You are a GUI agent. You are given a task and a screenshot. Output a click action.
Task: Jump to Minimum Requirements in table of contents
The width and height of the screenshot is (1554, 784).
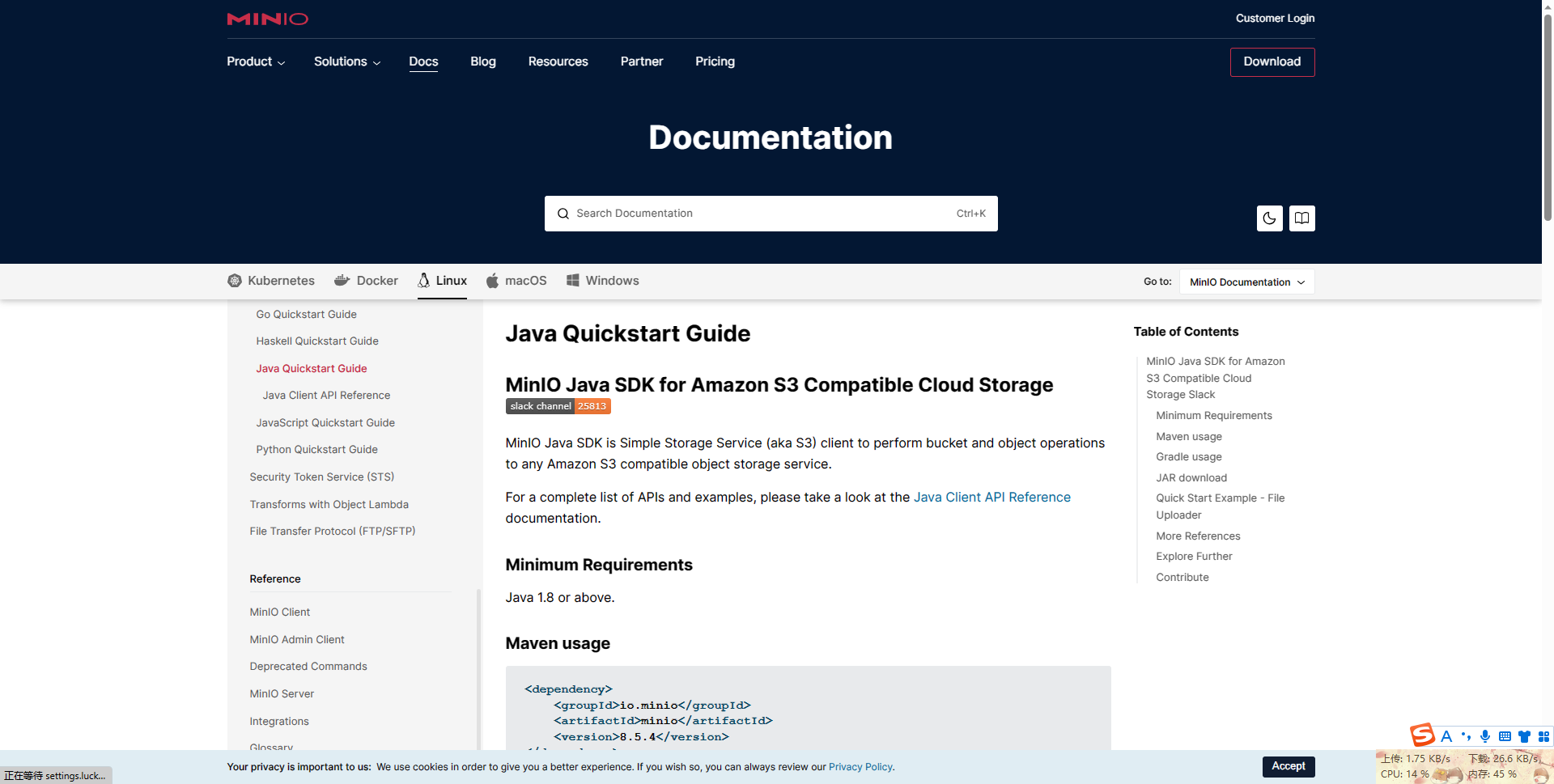coord(1214,416)
